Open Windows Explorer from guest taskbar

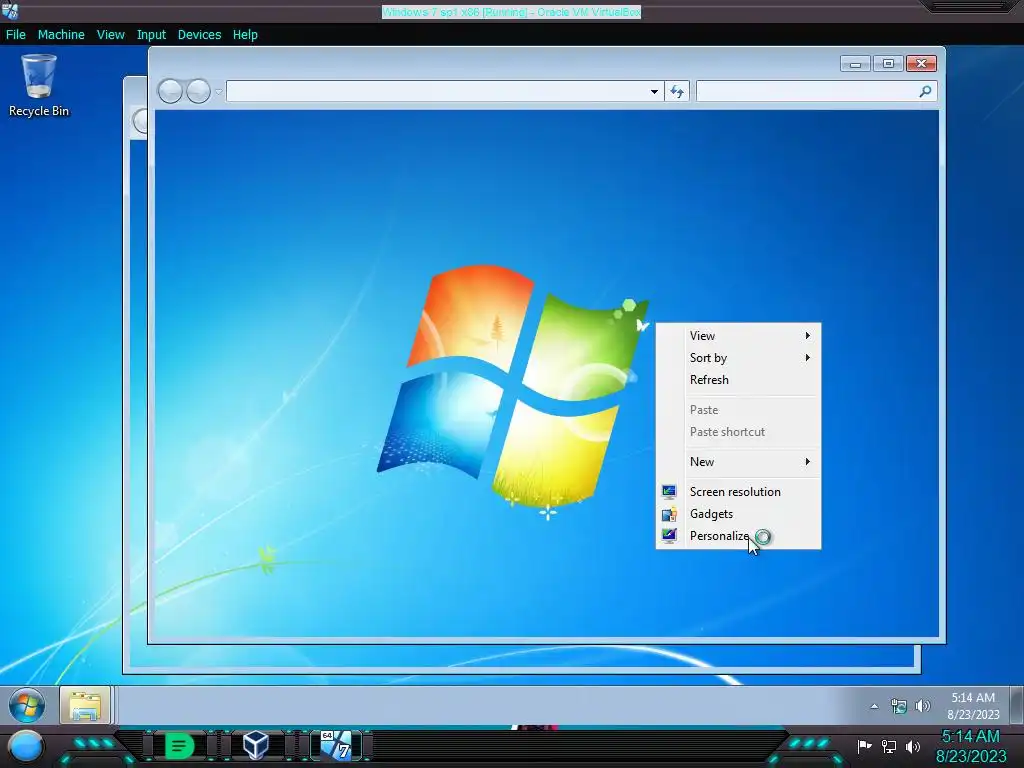click(85, 705)
